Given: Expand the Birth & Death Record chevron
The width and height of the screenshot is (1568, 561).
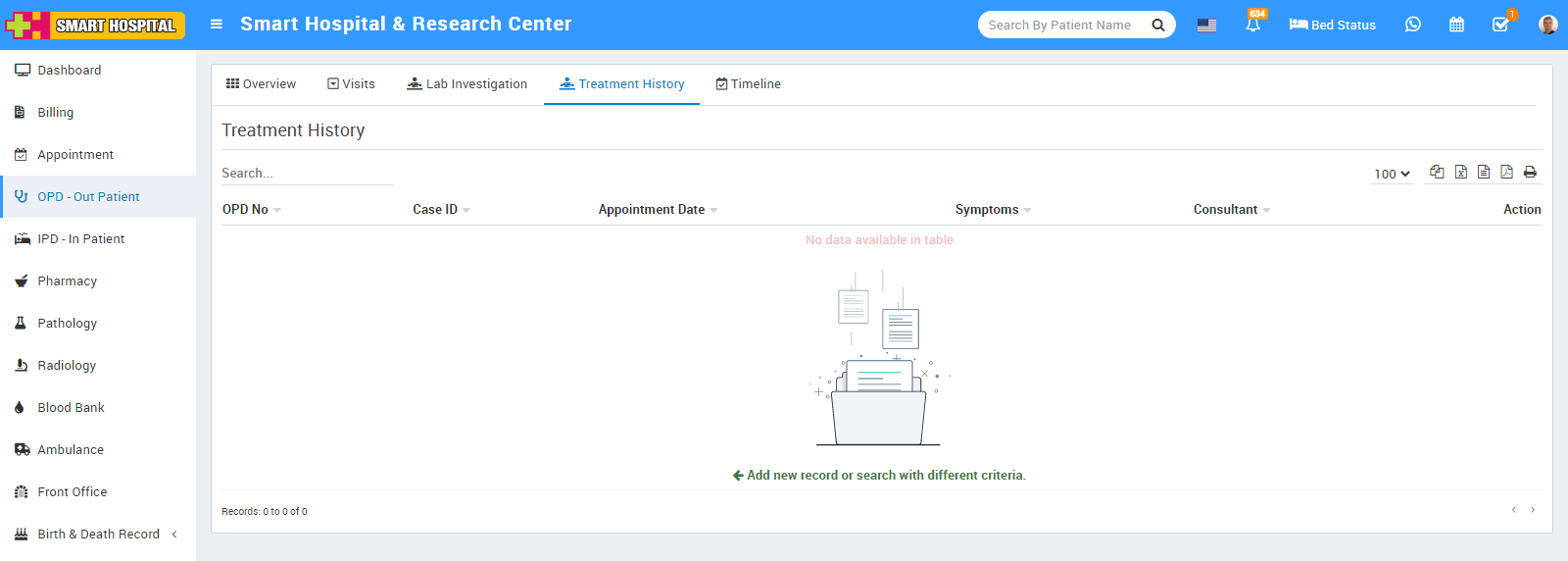Looking at the screenshot, I should 174,535.
